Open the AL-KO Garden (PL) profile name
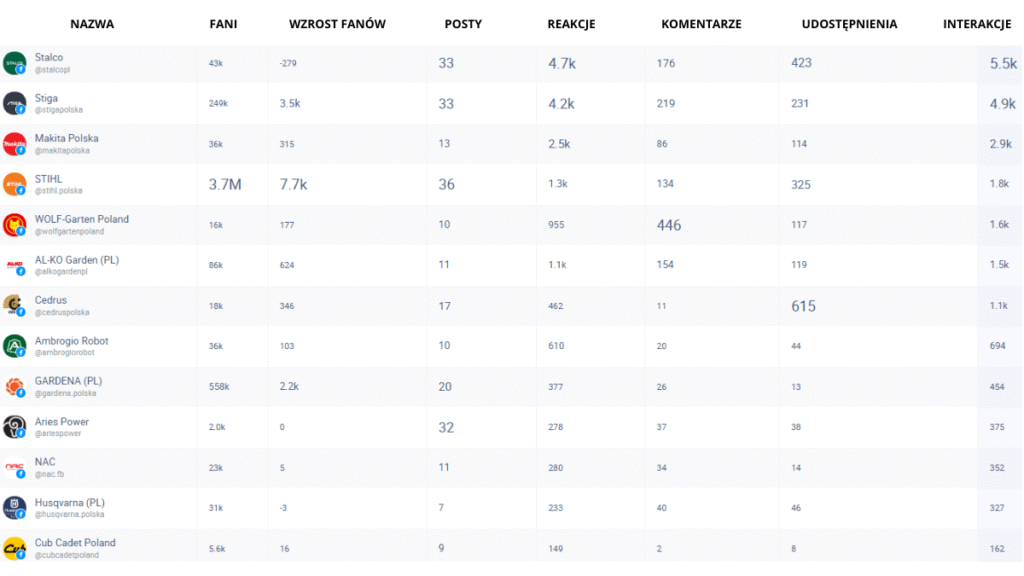The width and height of the screenshot is (1024, 576). coord(77,260)
